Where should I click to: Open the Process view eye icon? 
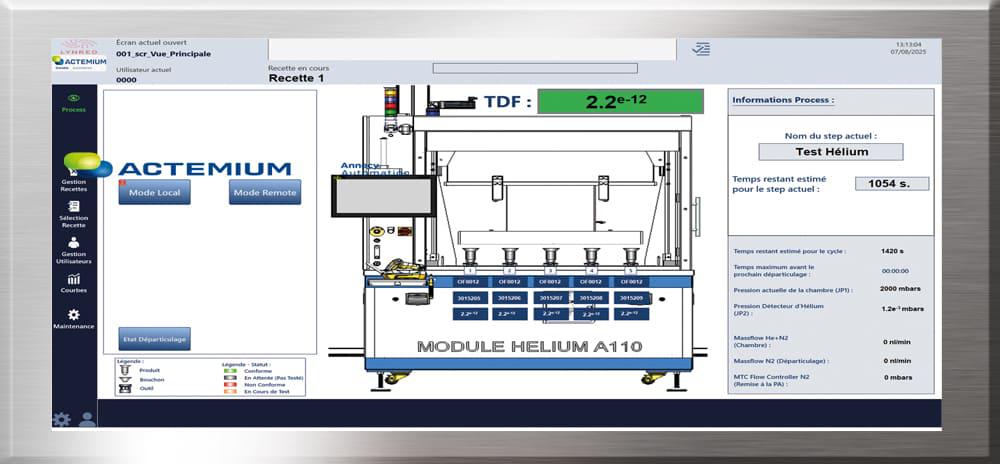click(x=73, y=98)
